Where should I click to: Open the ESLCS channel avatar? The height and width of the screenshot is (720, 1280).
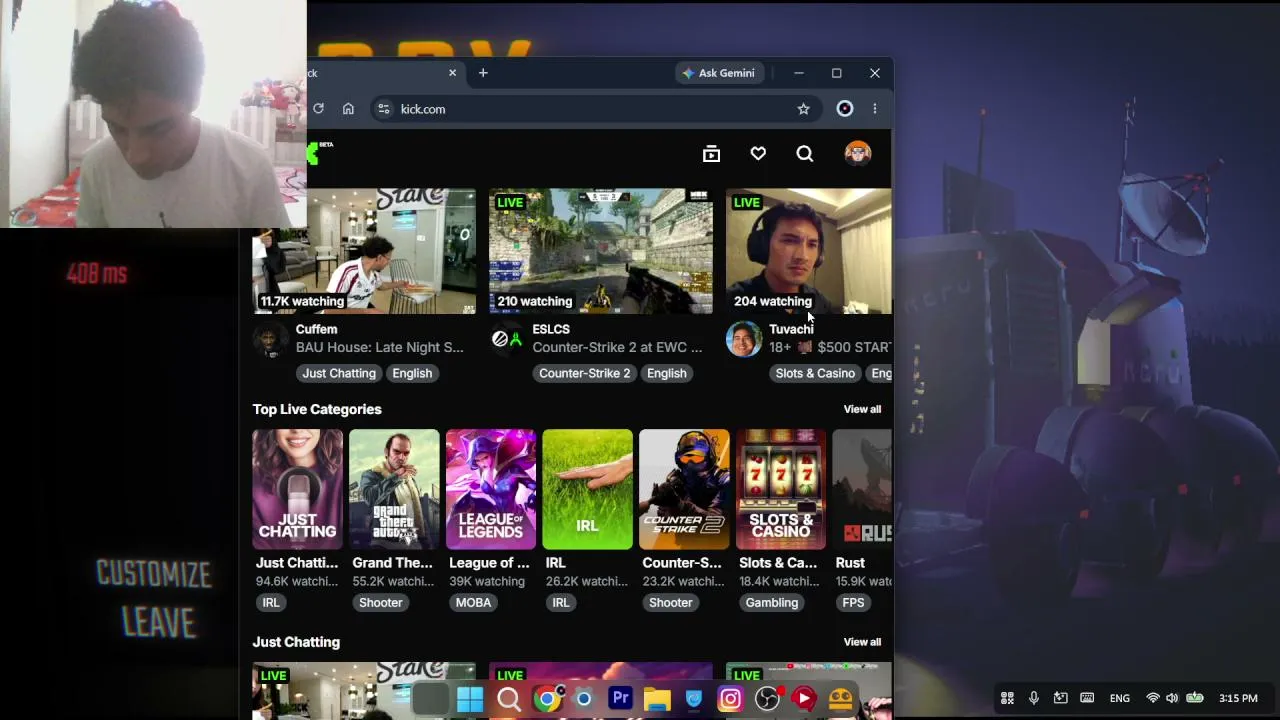507,340
